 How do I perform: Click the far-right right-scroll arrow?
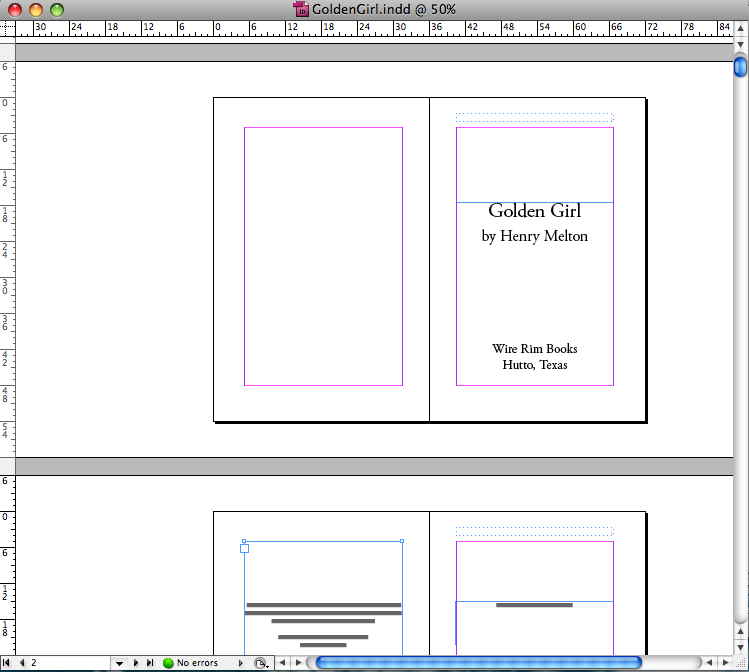click(x=726, y=663)
